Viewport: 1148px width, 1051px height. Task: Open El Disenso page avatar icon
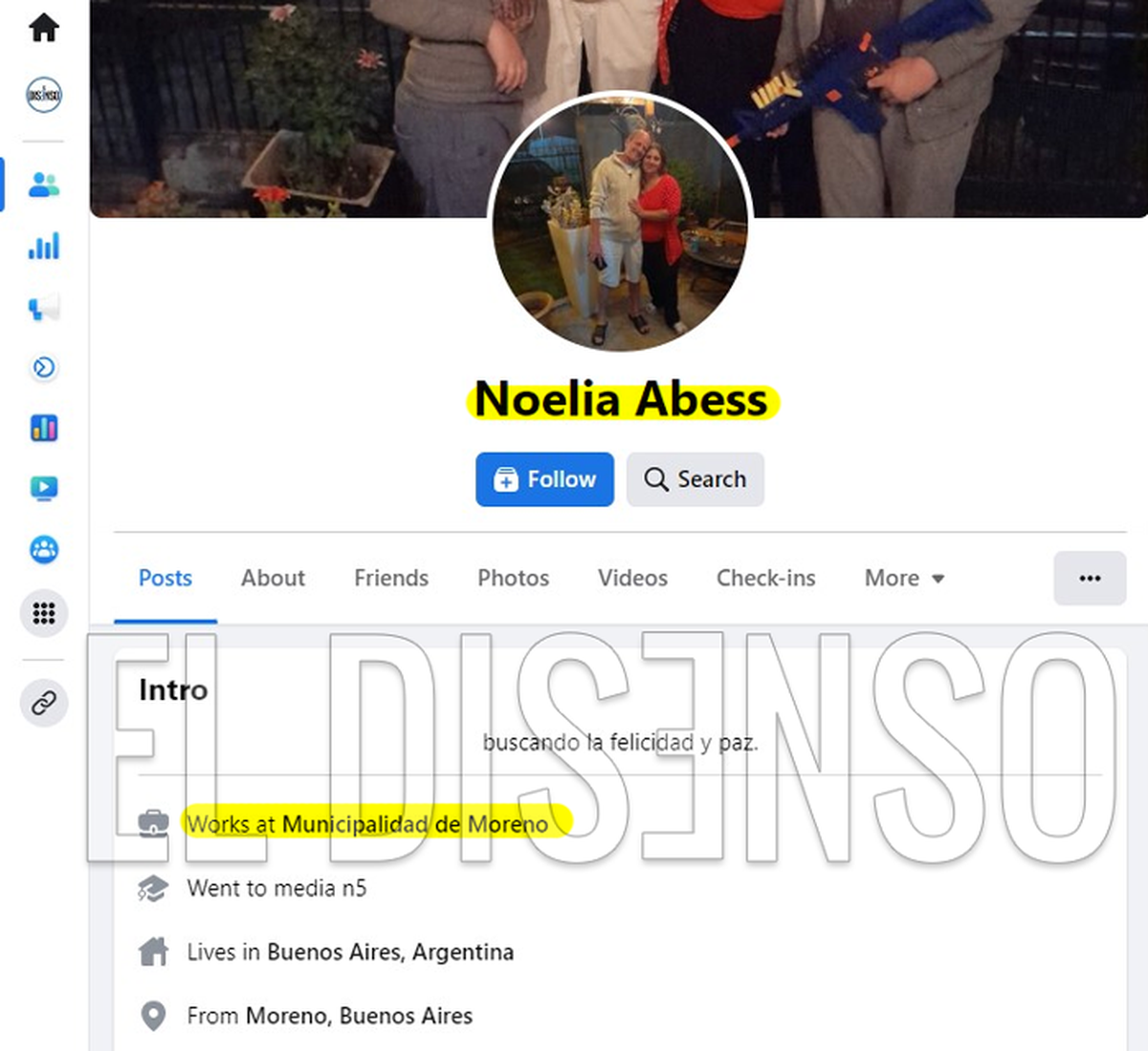pos(44,95)
